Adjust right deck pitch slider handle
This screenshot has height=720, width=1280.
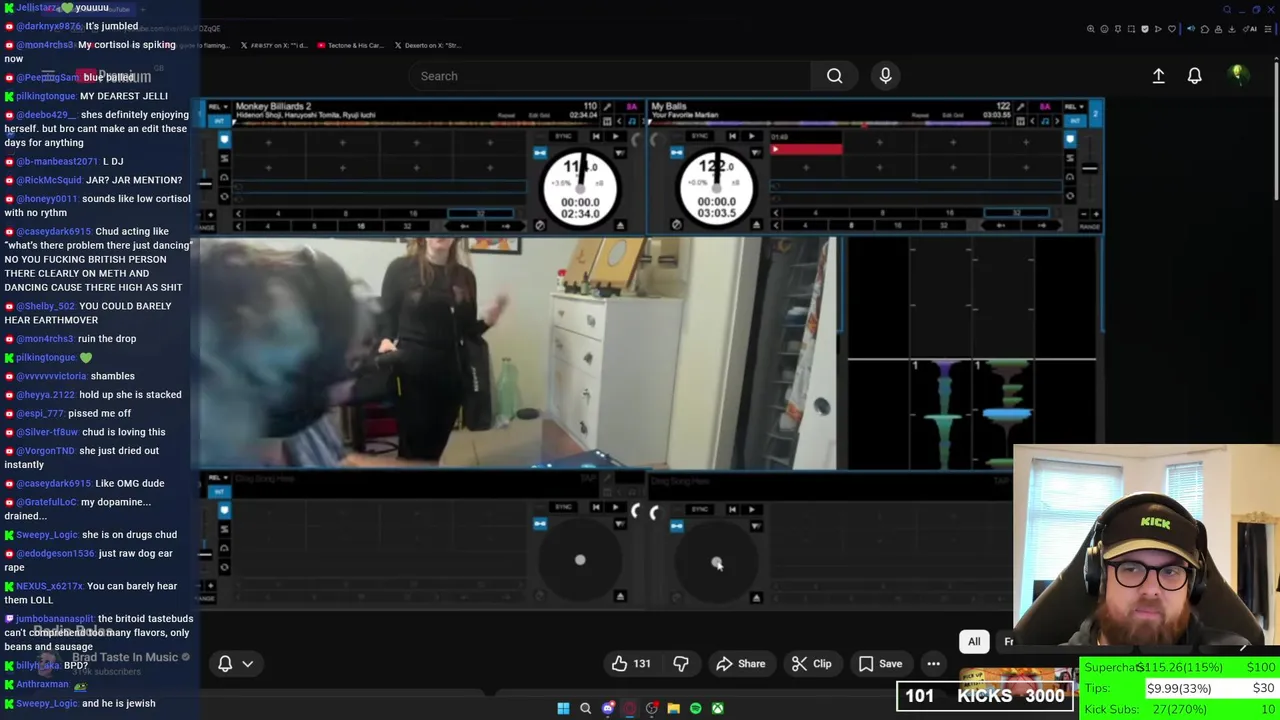tap(1090, 168)
